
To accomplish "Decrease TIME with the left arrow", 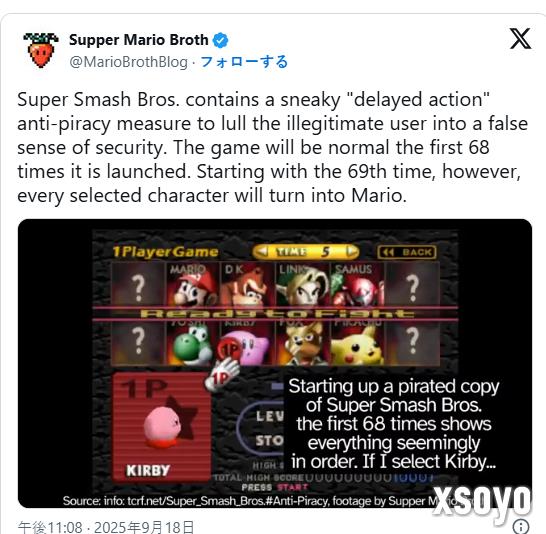I will tap(263, 251).
